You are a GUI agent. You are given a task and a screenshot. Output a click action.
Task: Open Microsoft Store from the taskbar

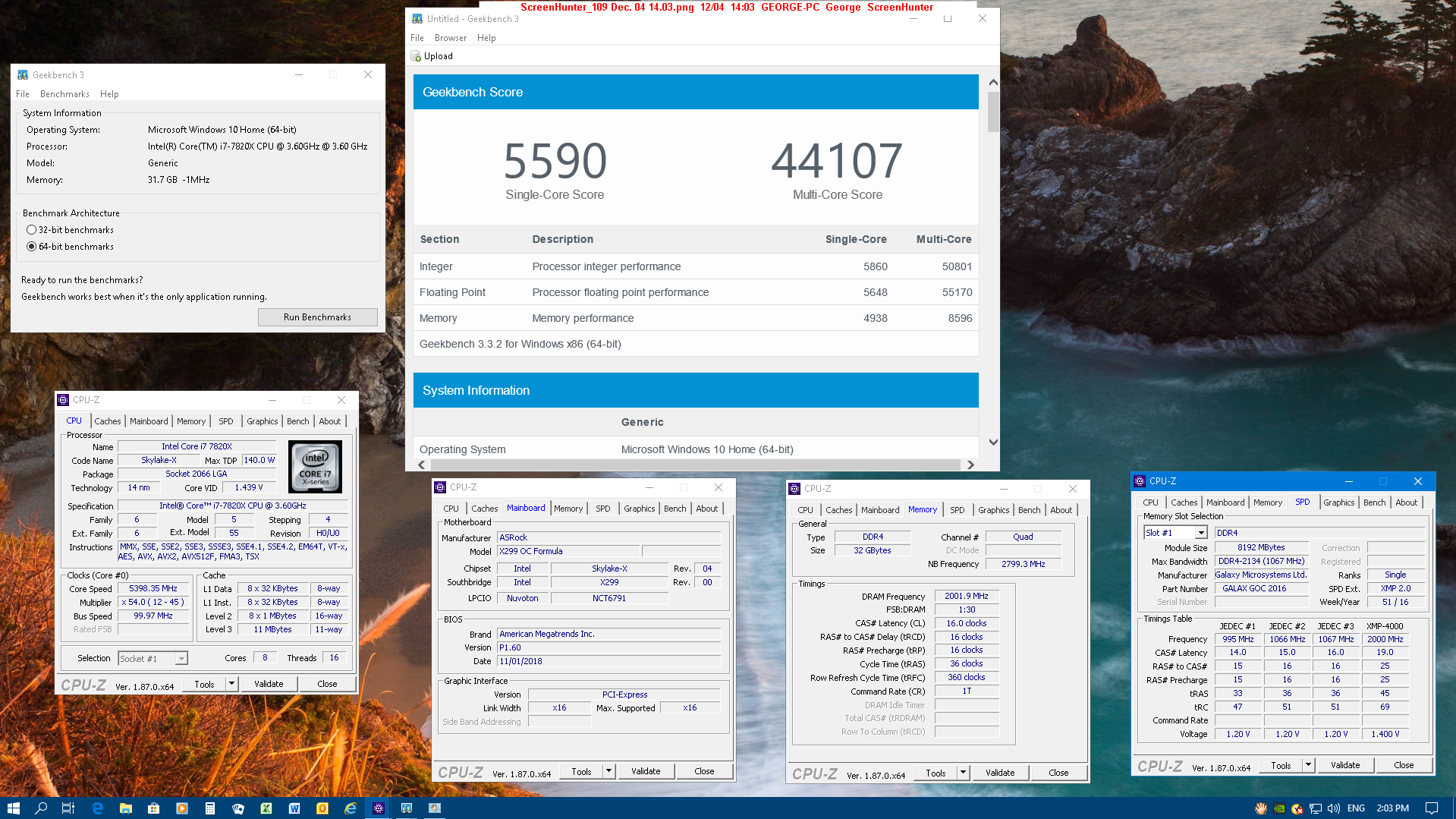pyautogui.click(x=154, y=808)
